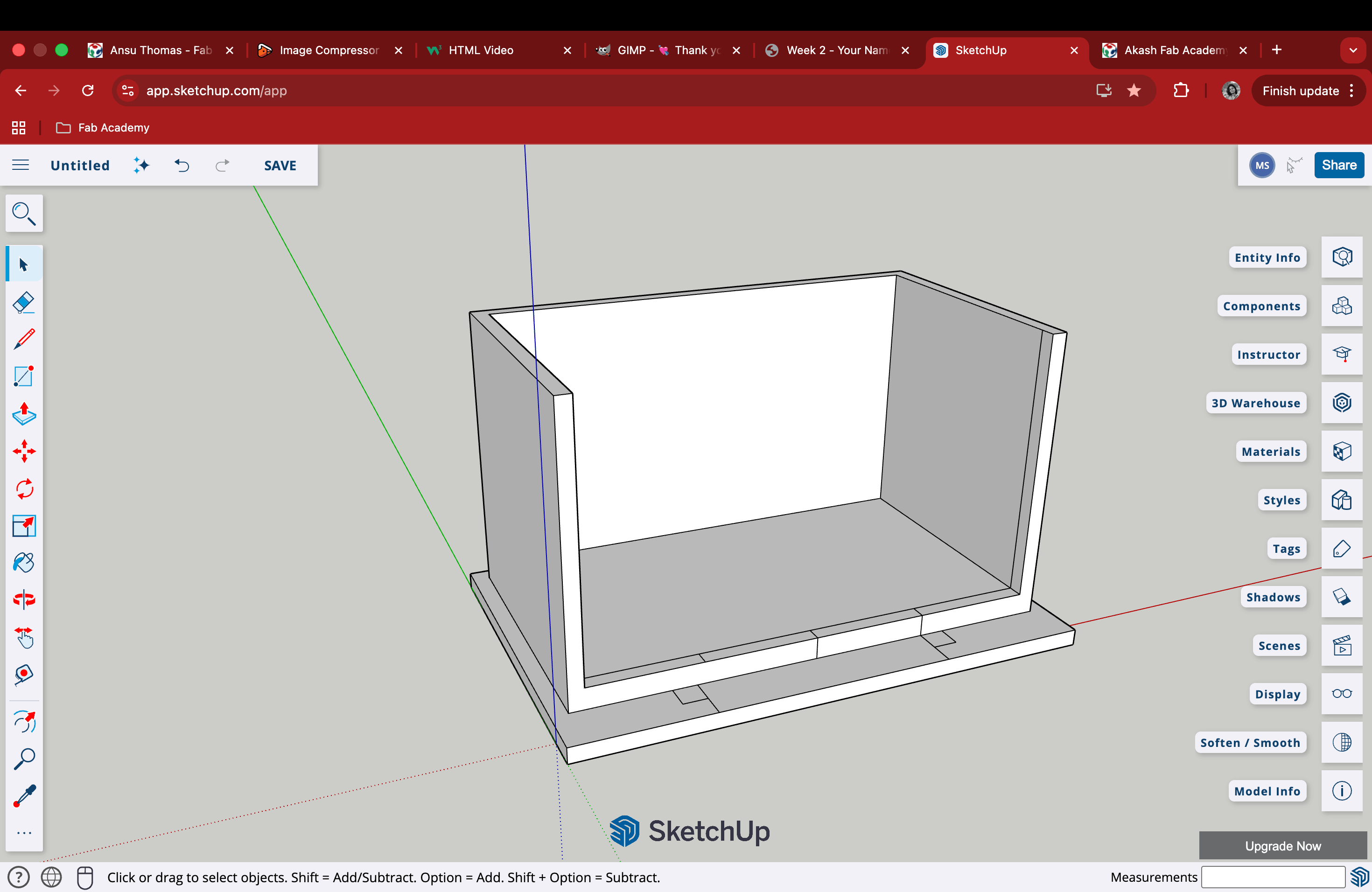Click the Upgrade Now banner

coord(1283,846)
